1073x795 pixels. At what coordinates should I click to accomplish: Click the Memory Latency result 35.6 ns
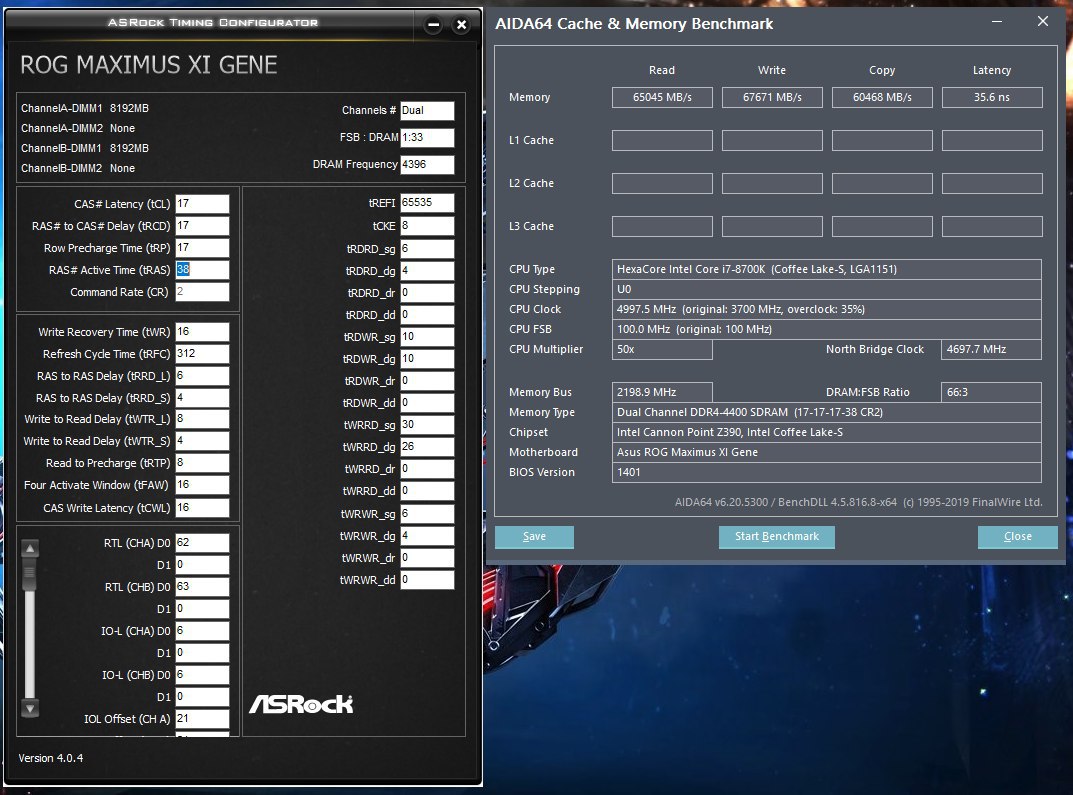[992, 97]
